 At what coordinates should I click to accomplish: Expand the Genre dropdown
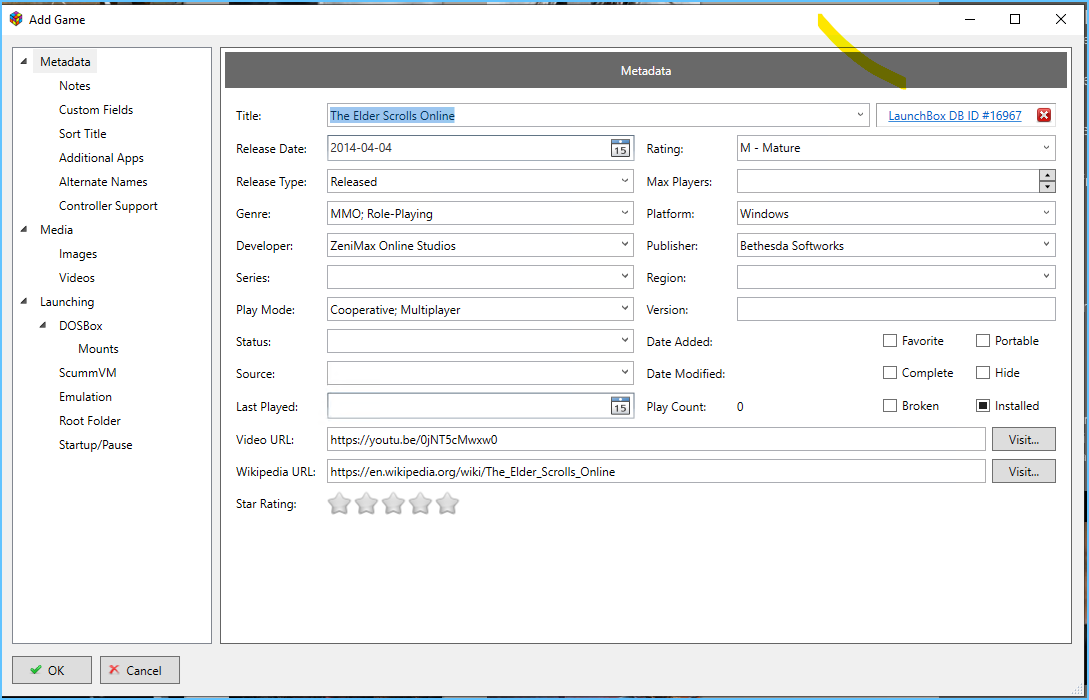[624, 213]
